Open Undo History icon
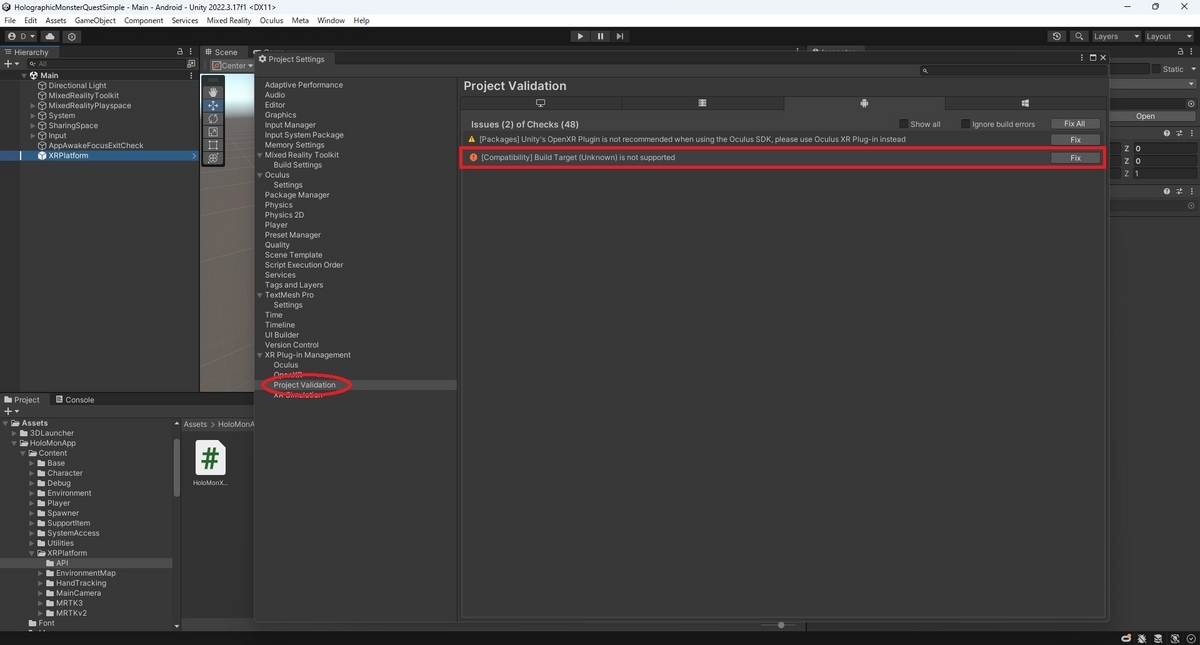1200x645 pixels. 1057,36
